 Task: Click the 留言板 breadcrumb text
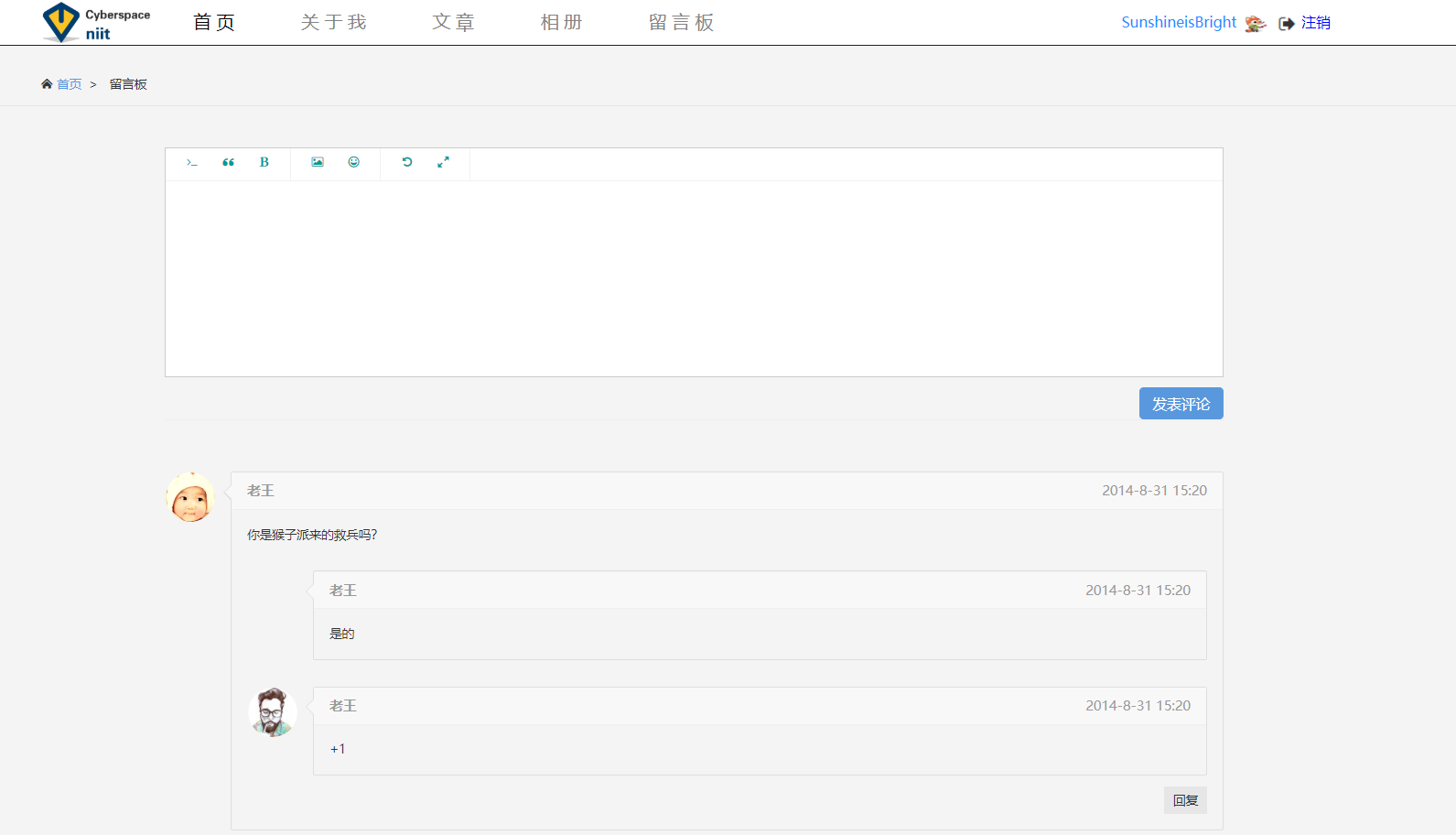click(128, 84)
